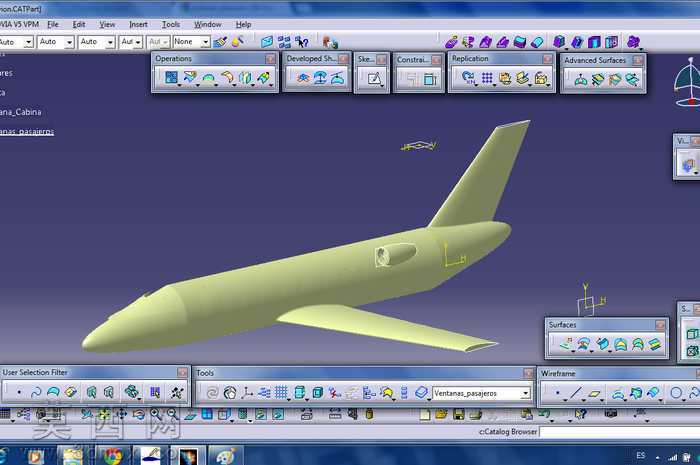Toggle the Curve Filter in User Selection Filter

36,392
